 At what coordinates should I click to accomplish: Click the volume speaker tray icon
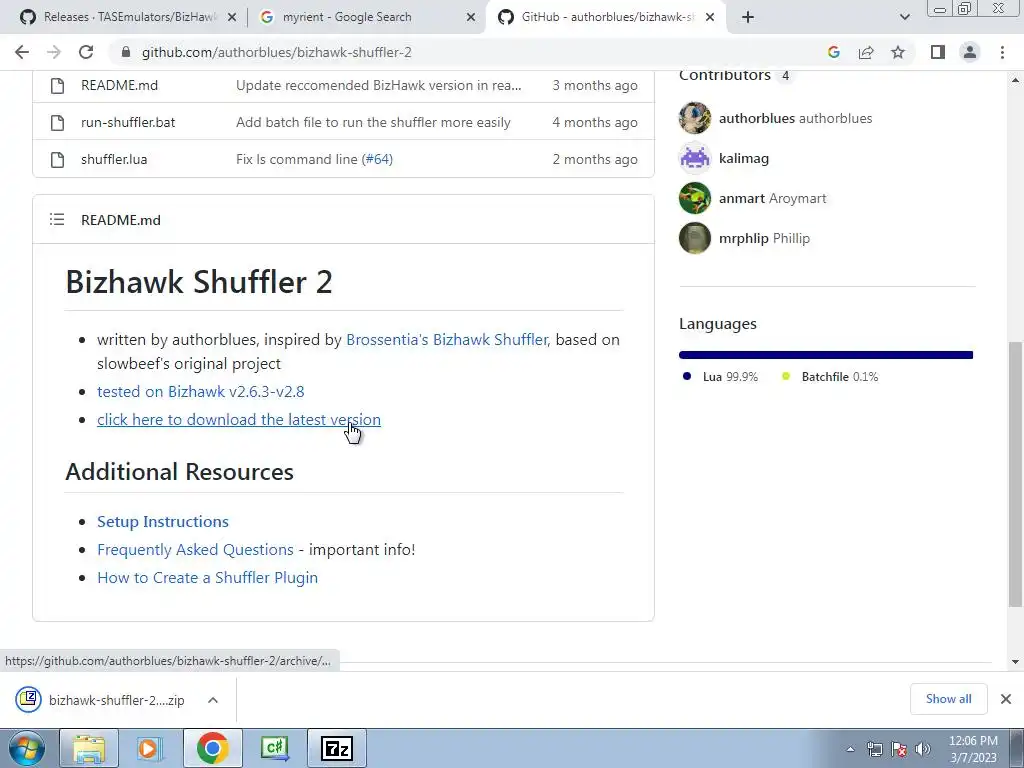coord(922,749)
